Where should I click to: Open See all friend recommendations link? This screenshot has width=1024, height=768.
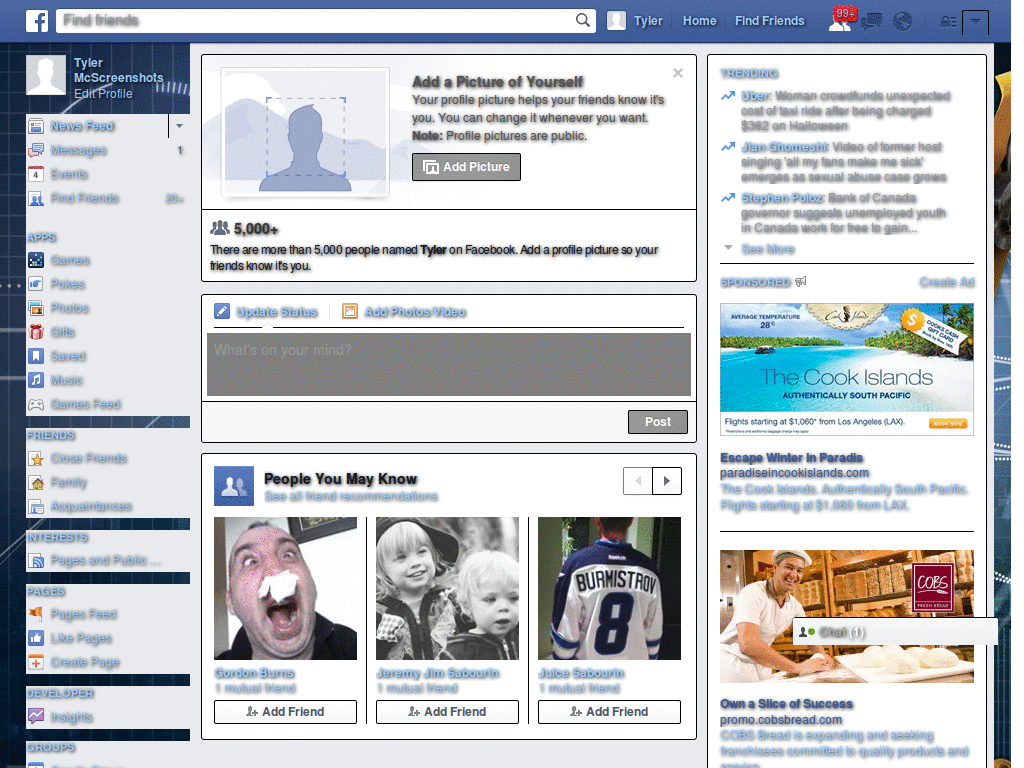[351, 496]
